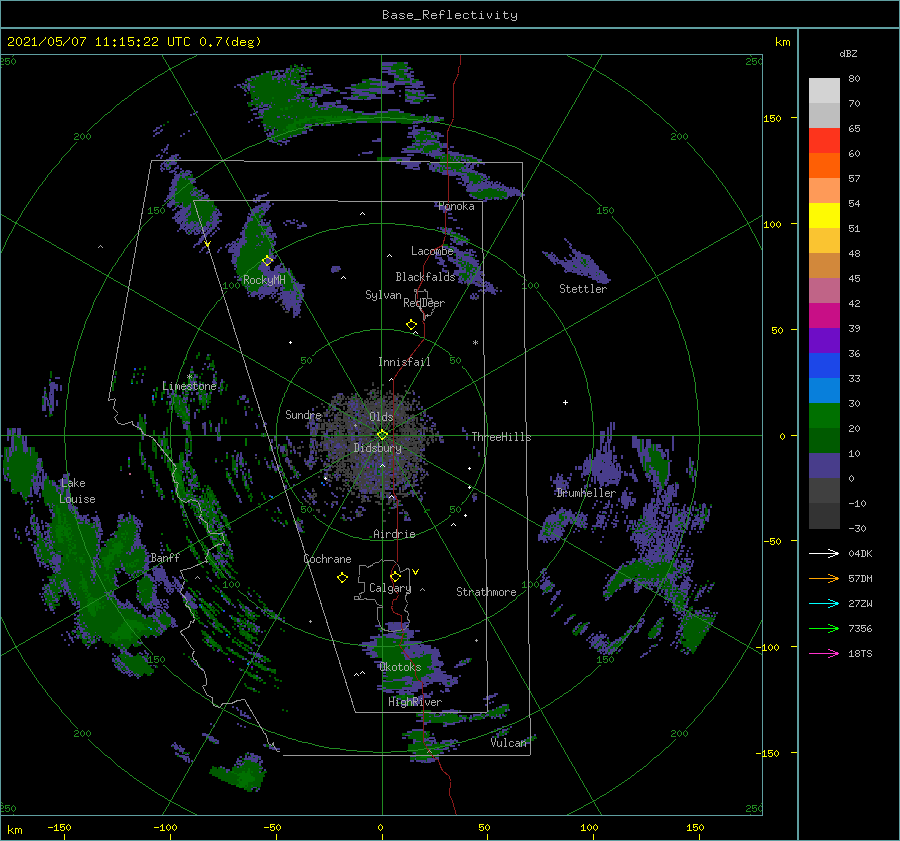Click the Airdrie label

[394, 534]
